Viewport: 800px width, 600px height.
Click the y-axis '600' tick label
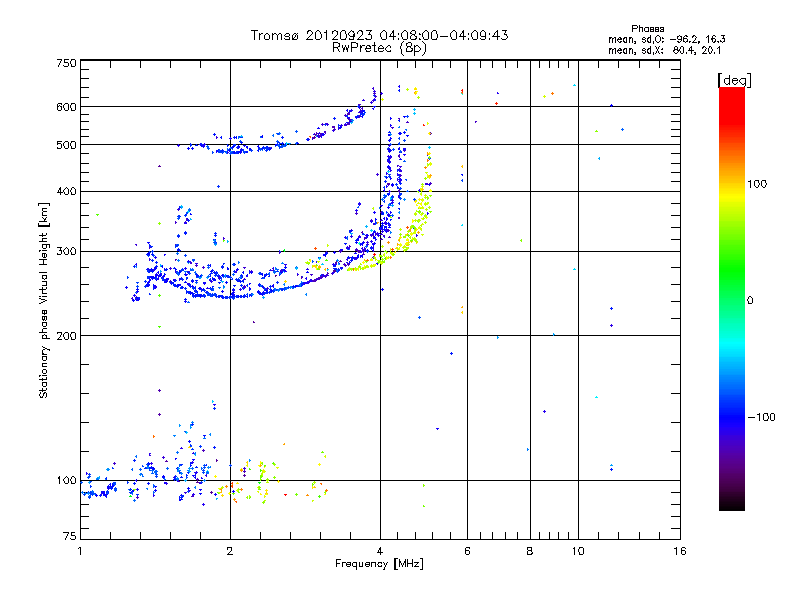(x=66, y=107)
